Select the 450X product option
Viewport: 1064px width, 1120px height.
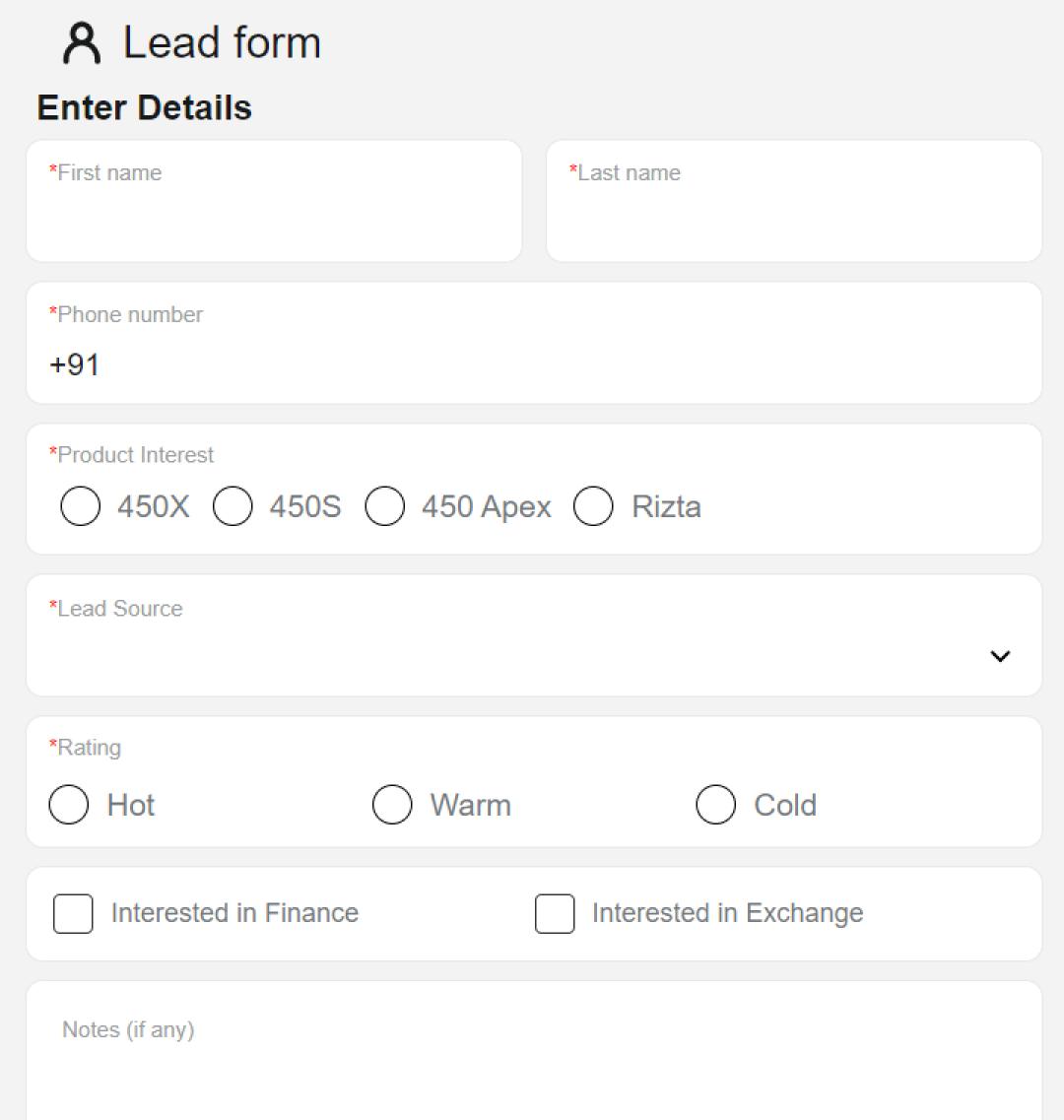coord(80,506)
